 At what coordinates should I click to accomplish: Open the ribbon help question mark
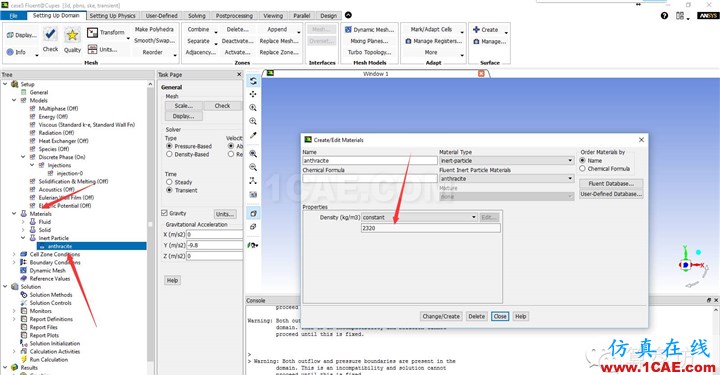tap(664, 16)
